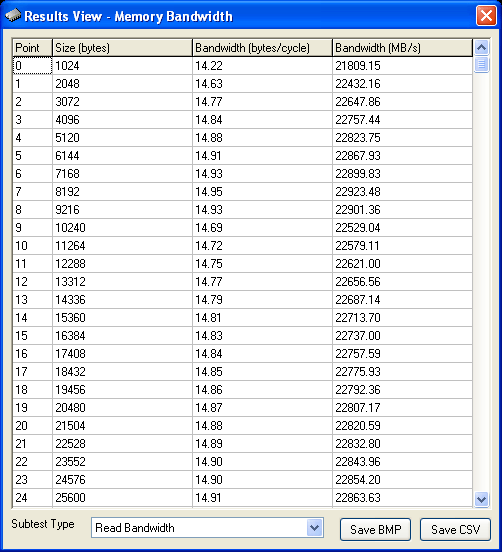Select the size cell 4096

point(122,120)
